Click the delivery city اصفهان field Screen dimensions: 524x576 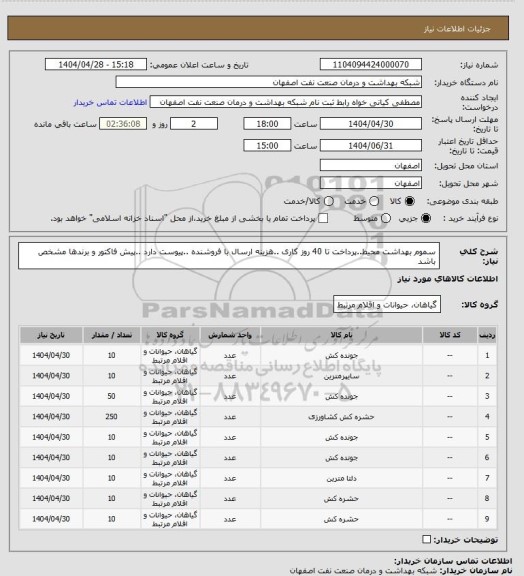[x=371, y=183]
